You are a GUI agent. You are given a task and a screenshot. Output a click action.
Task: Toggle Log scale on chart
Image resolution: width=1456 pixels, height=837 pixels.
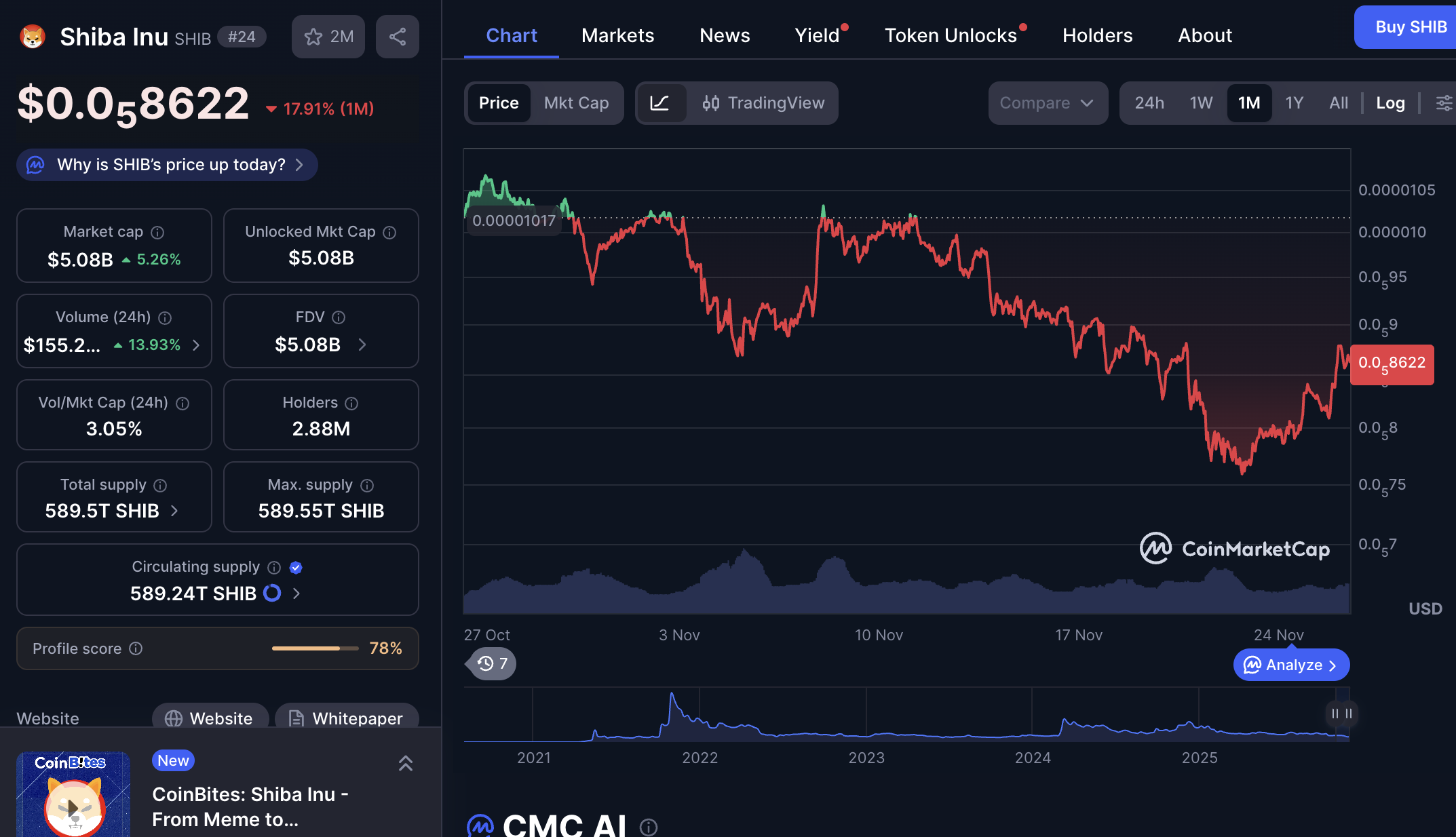click(x=1390, y=103)
